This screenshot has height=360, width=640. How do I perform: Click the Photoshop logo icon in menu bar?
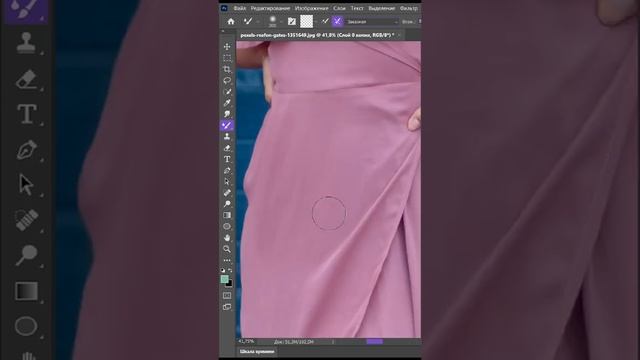(x=224, y=8)
